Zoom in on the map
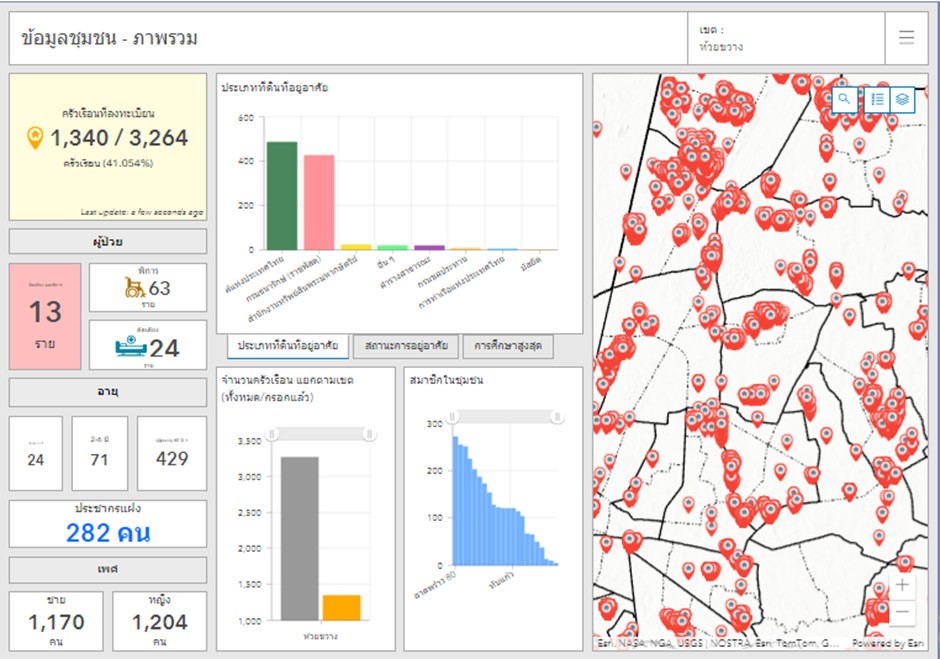Image resolution: width=940 pixels, height=659 pixels. (x=902, y=585)
